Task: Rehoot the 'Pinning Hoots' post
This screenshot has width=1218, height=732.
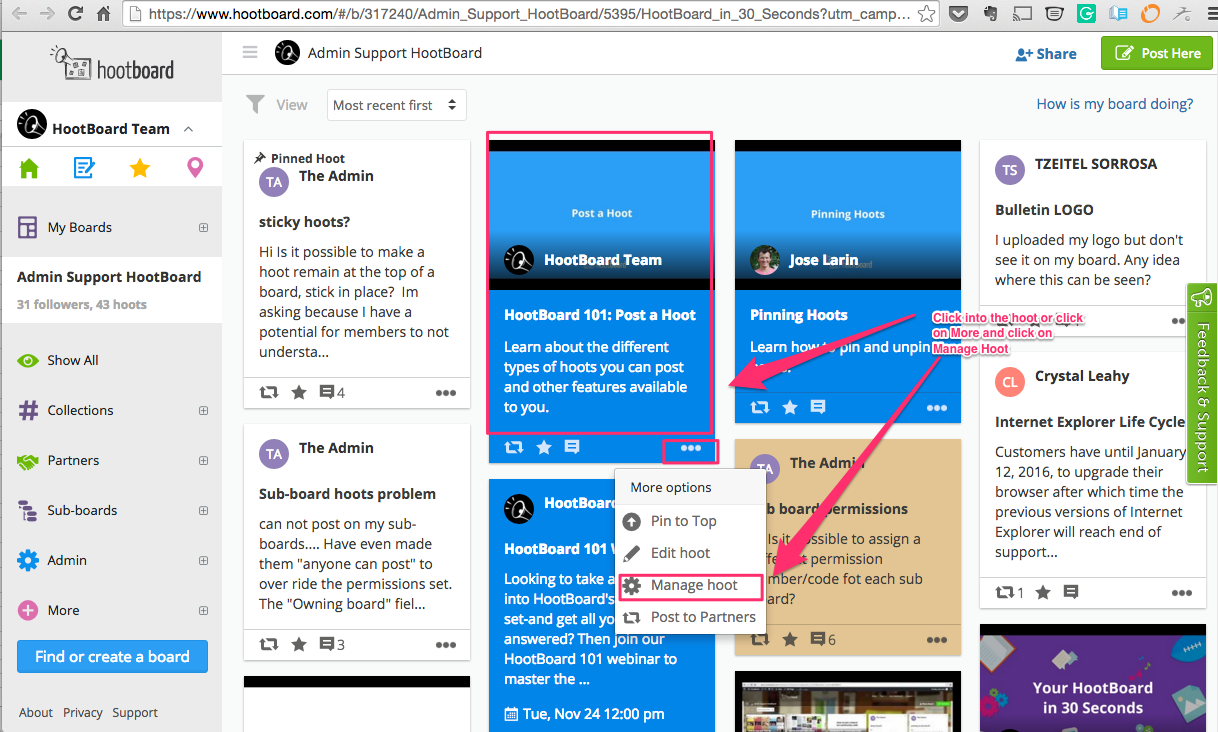Action: click(x=760, y=407)
